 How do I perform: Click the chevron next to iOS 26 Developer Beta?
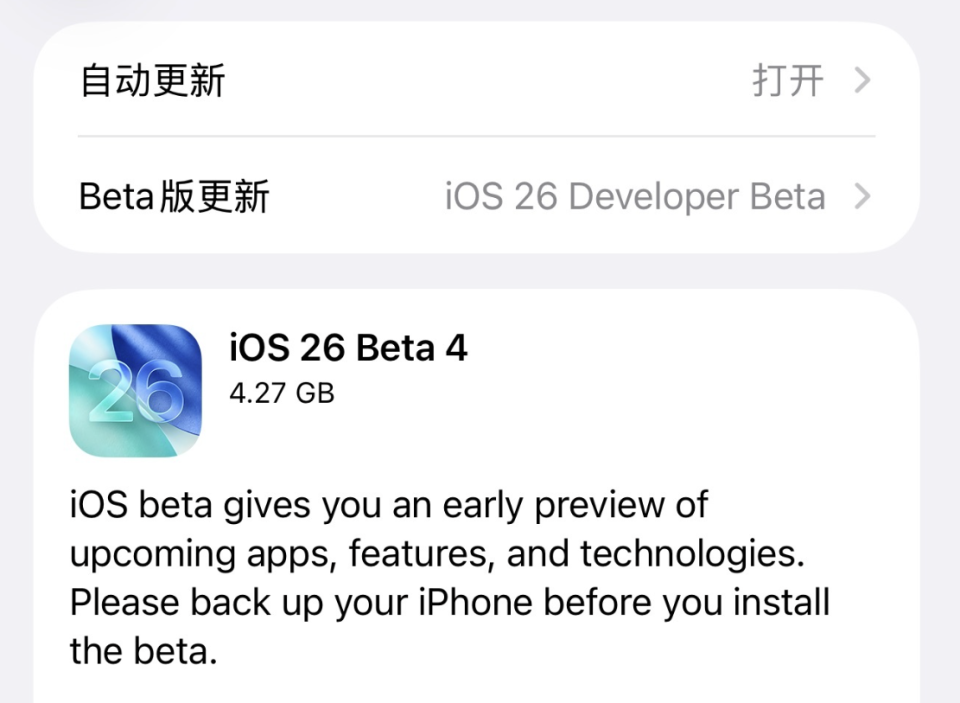tap(863, 197)
